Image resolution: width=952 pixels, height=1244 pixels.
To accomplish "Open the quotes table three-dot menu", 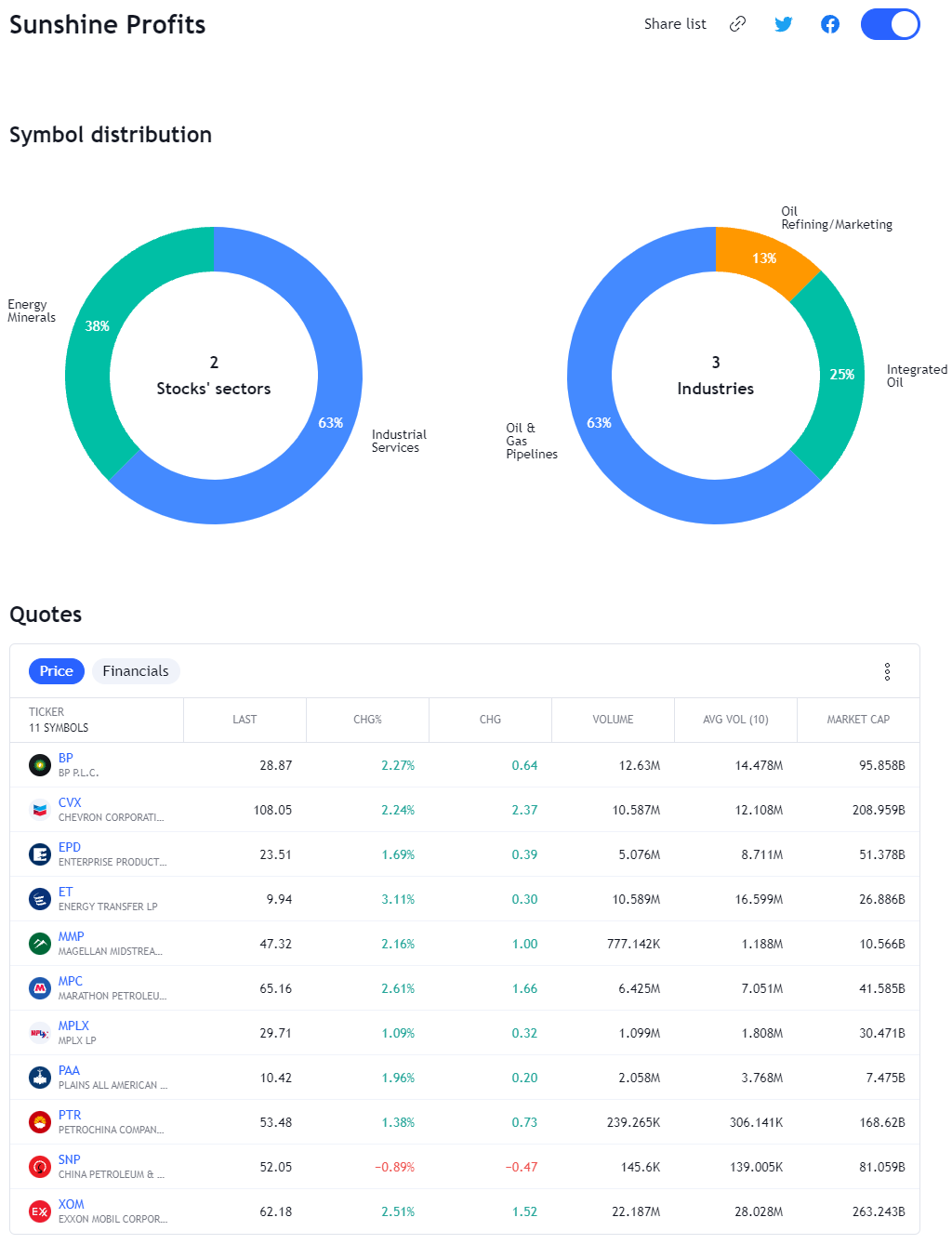I will pyautogui.click(x=887, y=672).
